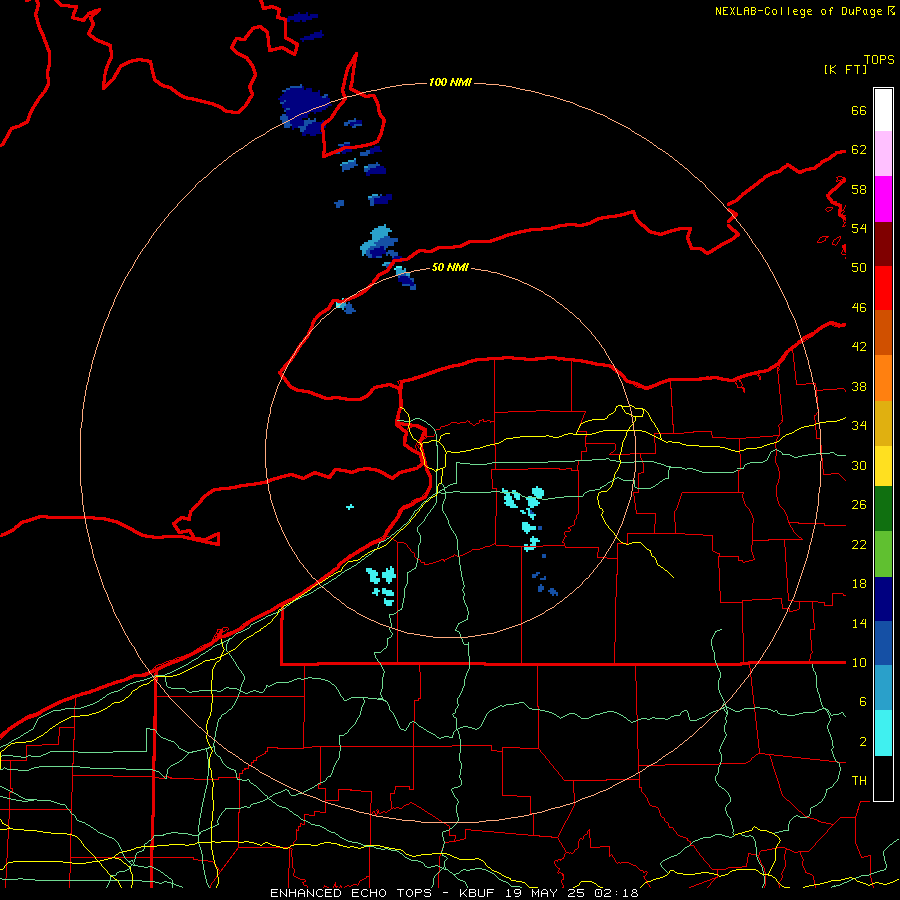Click the legend value 18
The height and width of the screenshot is (900, 900).
click(859, 584)
